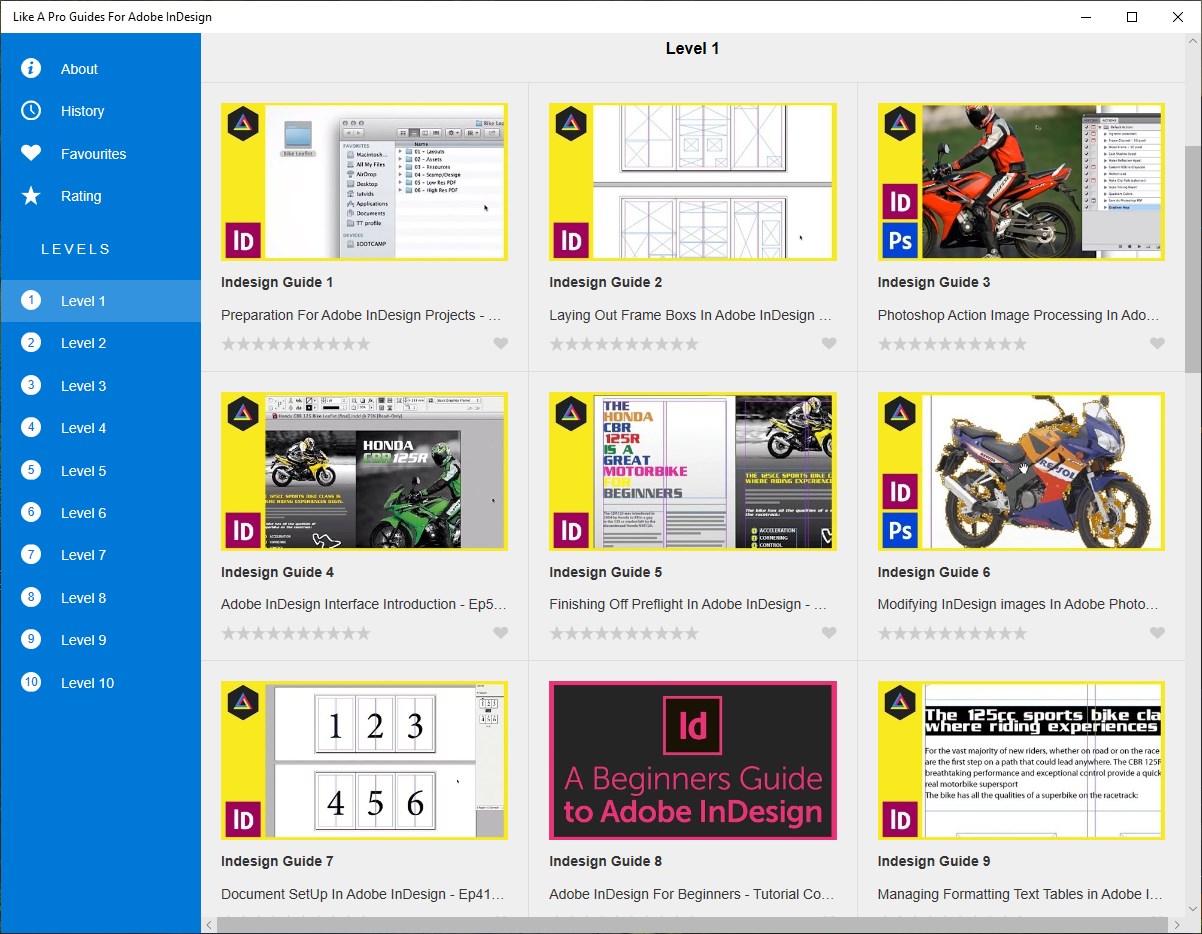Select Level 3 in sidebar

pos(100,386)
